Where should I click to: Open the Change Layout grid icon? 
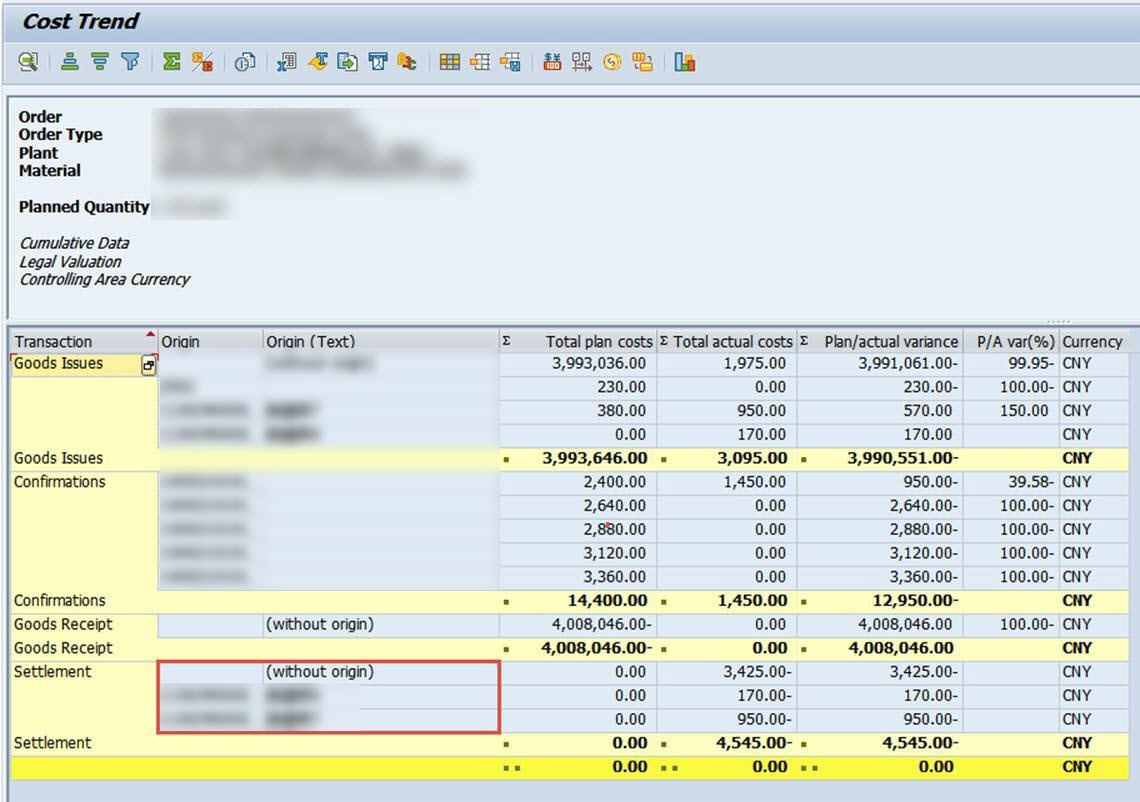pyautogui.click(x=449, y=63)
